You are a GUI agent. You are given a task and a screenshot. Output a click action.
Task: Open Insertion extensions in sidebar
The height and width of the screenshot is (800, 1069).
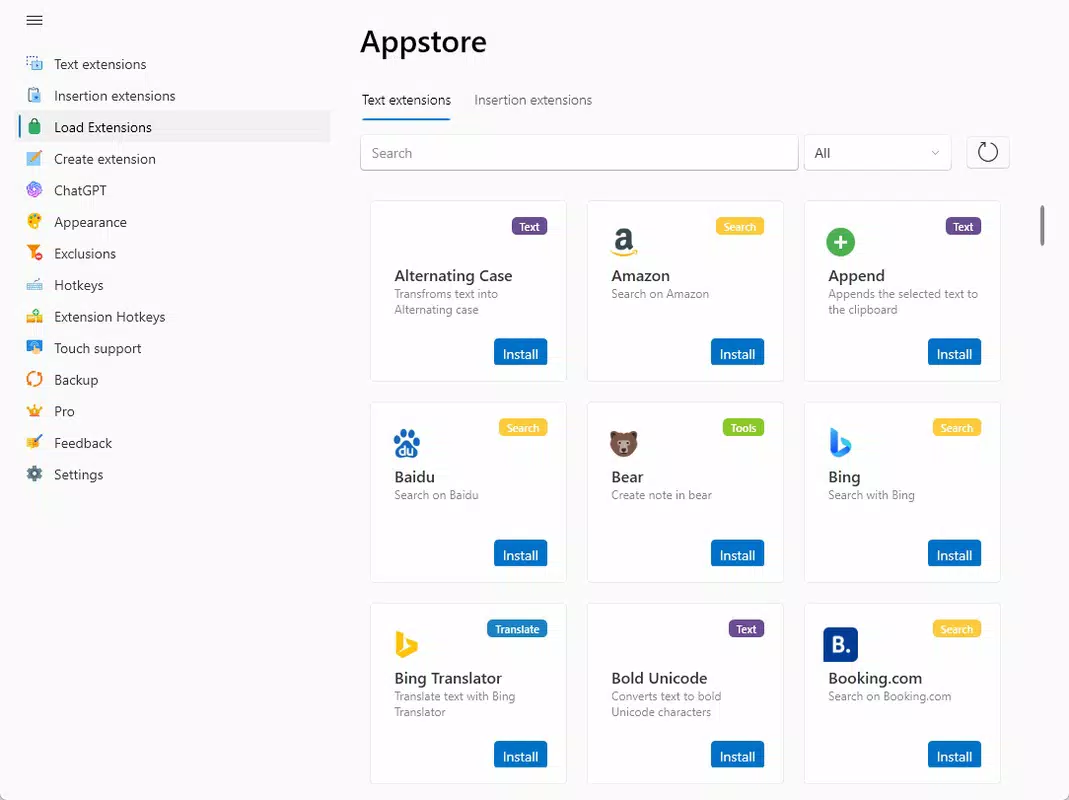[x=173, y=95]
